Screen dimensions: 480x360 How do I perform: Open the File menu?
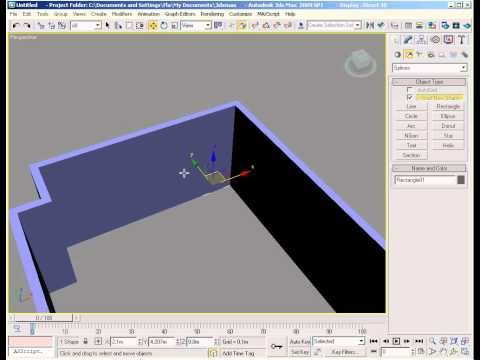coord(13,14)
